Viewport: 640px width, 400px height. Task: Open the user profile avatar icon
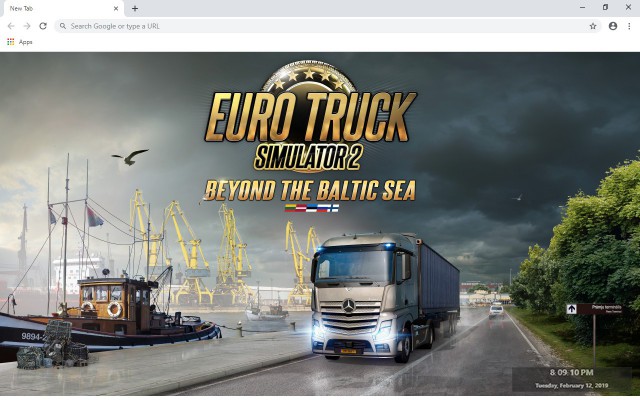(613, 26)
